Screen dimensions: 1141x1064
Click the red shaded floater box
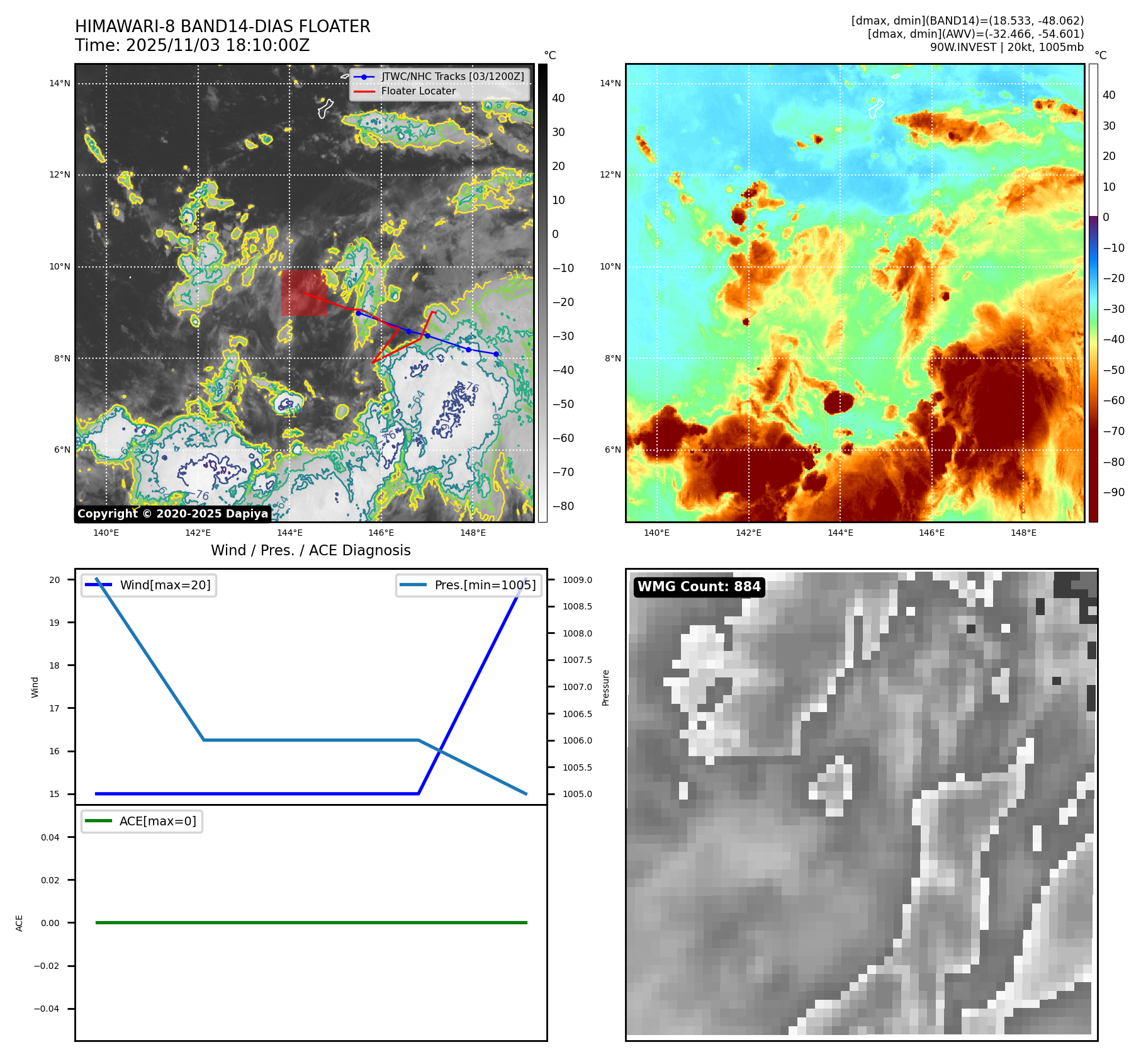[x=304, y=293]
